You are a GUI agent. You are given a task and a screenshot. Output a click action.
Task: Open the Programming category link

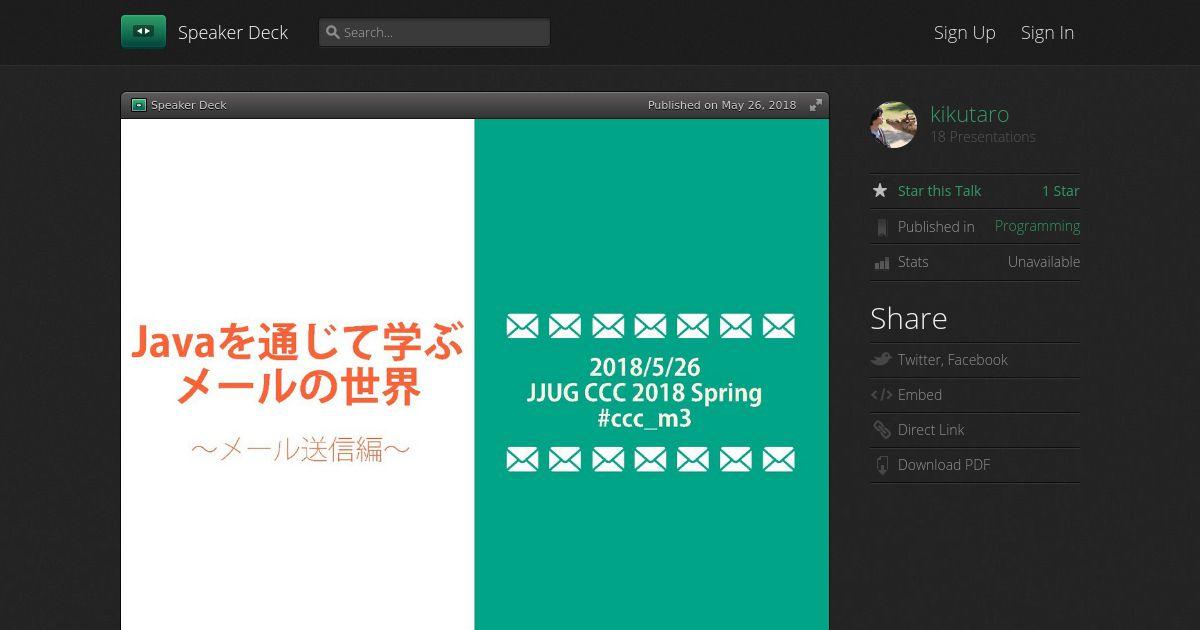point(1037,226)
